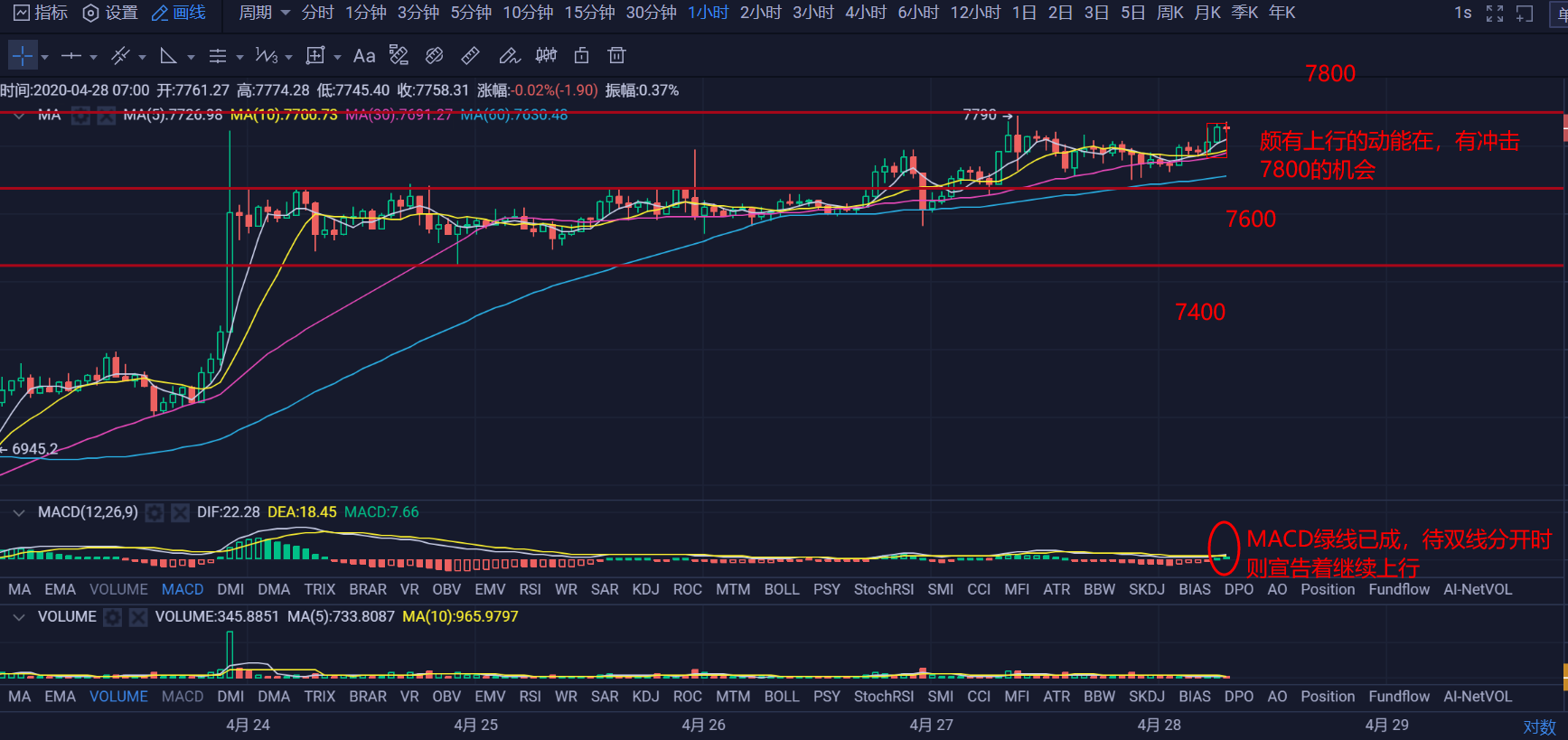Collapse the VOLUME indicator panel
Viewport: 1568px width, 740px height.
coord(19,616)
